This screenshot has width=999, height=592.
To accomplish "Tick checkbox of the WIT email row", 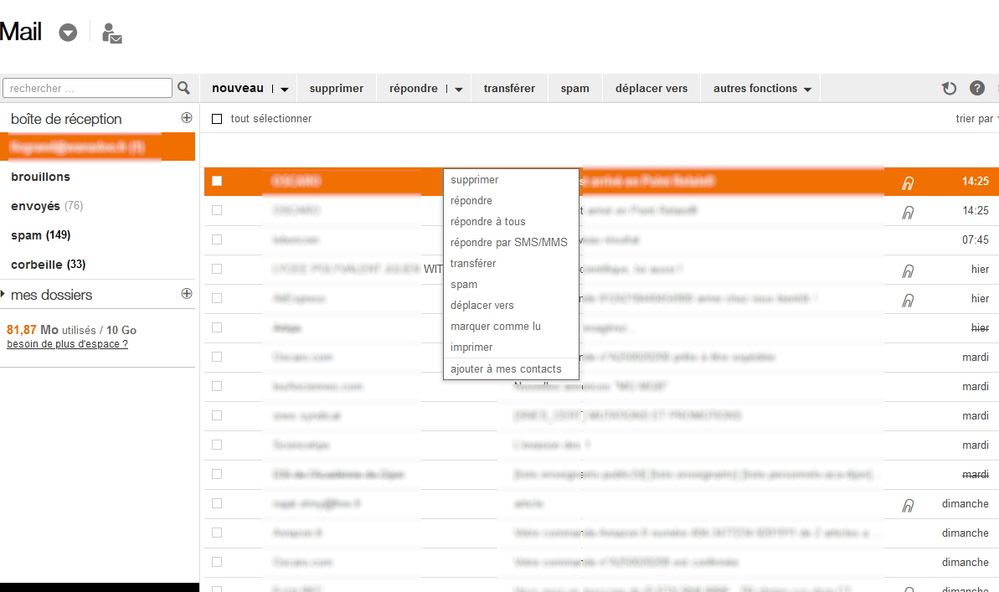I will [x=217, y=269].
